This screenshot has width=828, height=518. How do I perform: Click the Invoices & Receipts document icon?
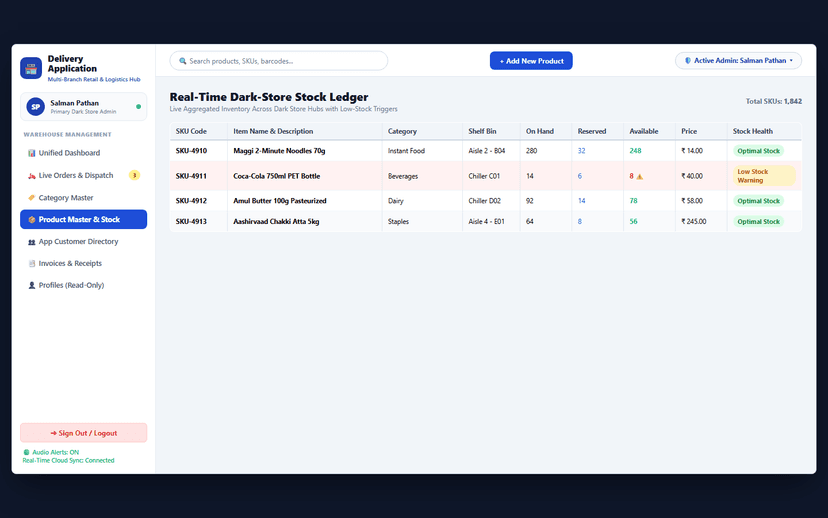pos(32,263)
